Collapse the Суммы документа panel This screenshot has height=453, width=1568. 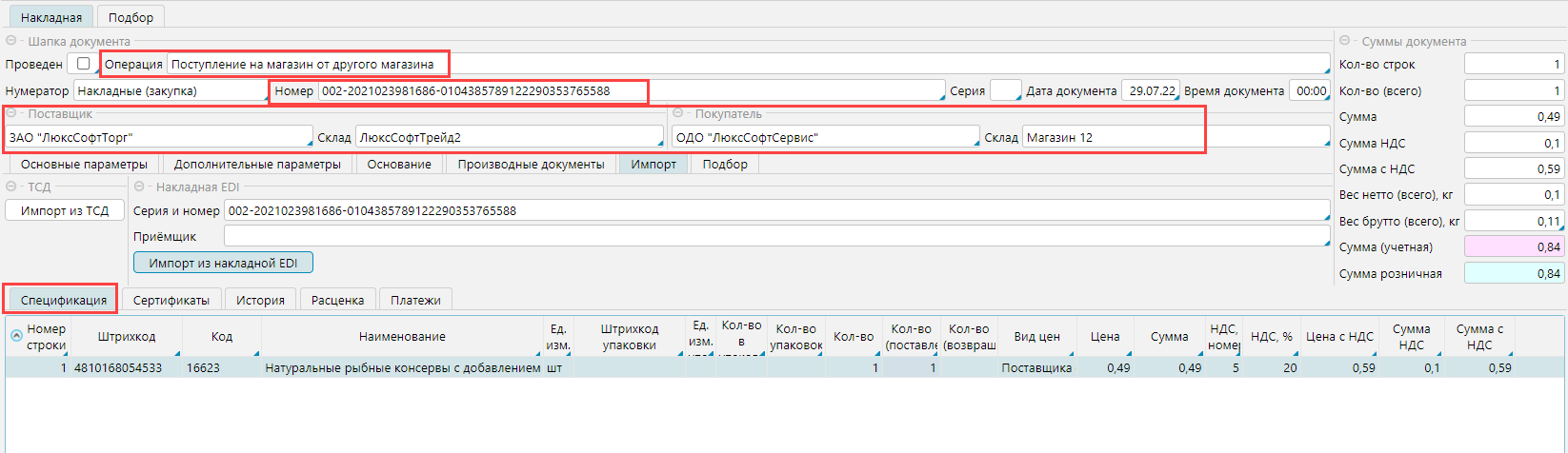(1345, 41)
